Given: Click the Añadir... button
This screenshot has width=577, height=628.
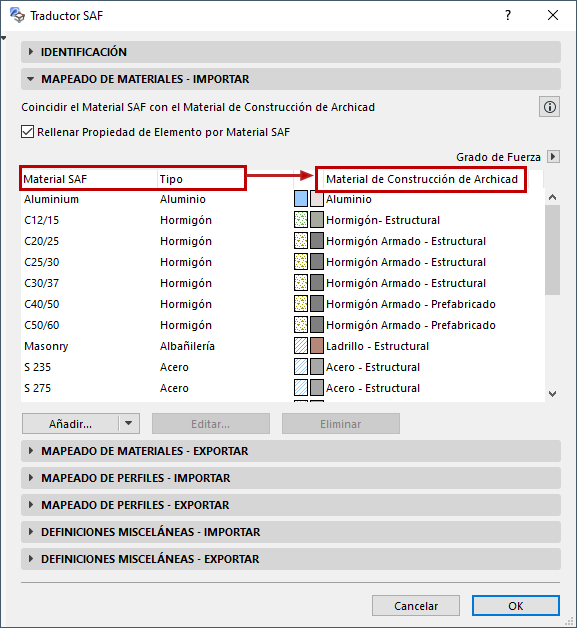Looking at the screenshot, I should [x=70, y=424].
